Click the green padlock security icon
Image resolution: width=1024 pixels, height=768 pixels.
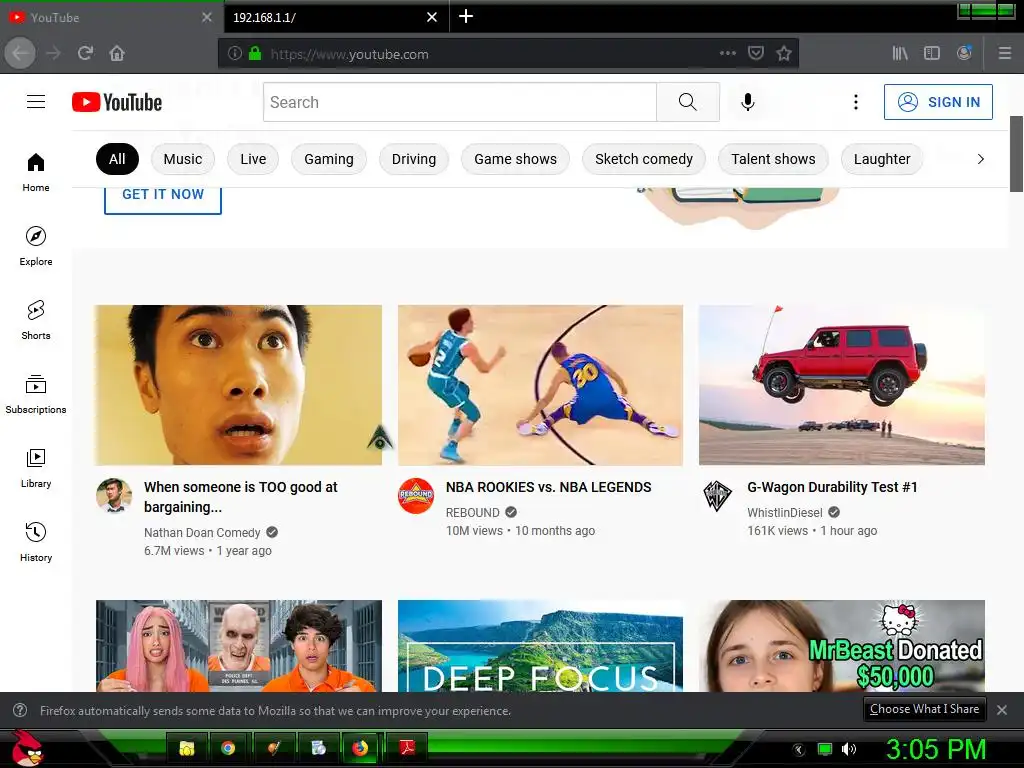coord(255,54)
